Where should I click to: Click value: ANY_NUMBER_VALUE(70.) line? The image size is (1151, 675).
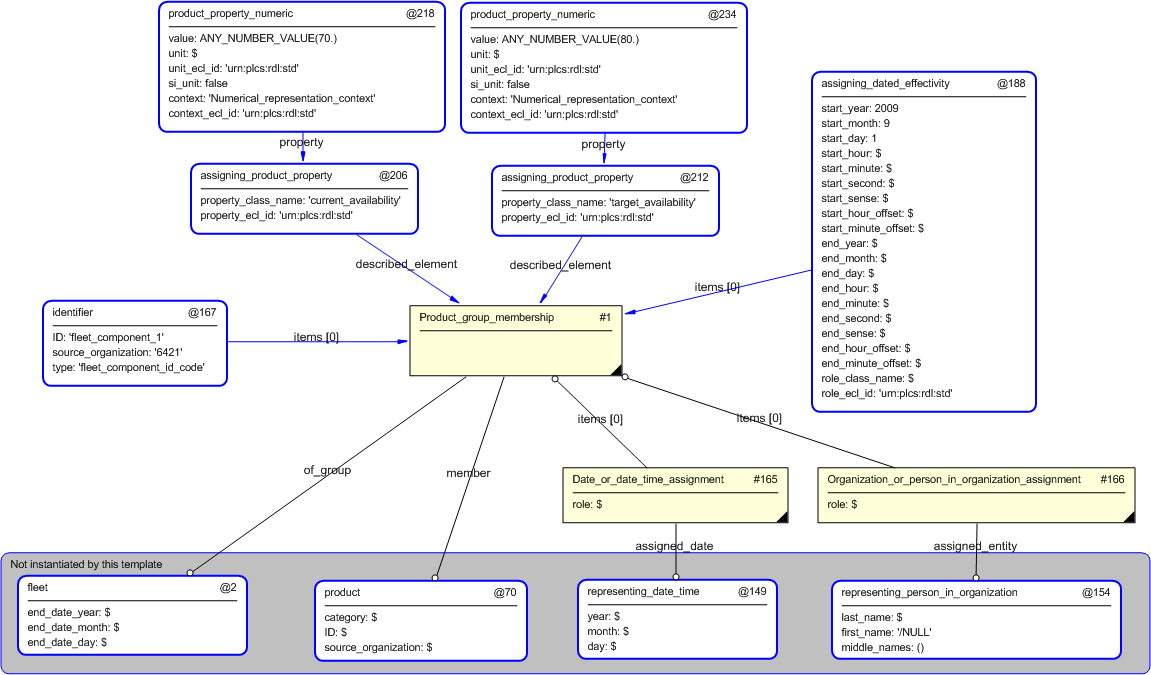coord(253,38)
